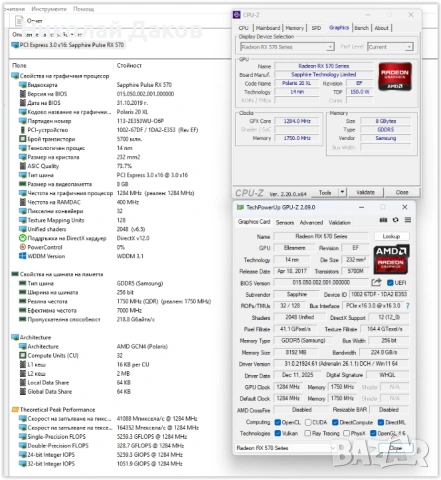
Task: Open the Помощ menu in AIDA64
Action: click(x=83, y=9)
